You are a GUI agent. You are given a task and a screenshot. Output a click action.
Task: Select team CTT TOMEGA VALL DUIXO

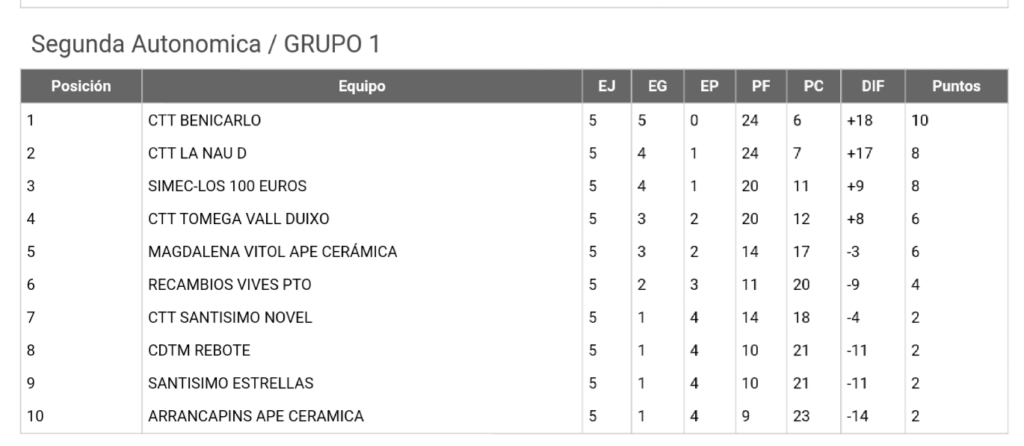pyautogui.click(x=238, y=219)
